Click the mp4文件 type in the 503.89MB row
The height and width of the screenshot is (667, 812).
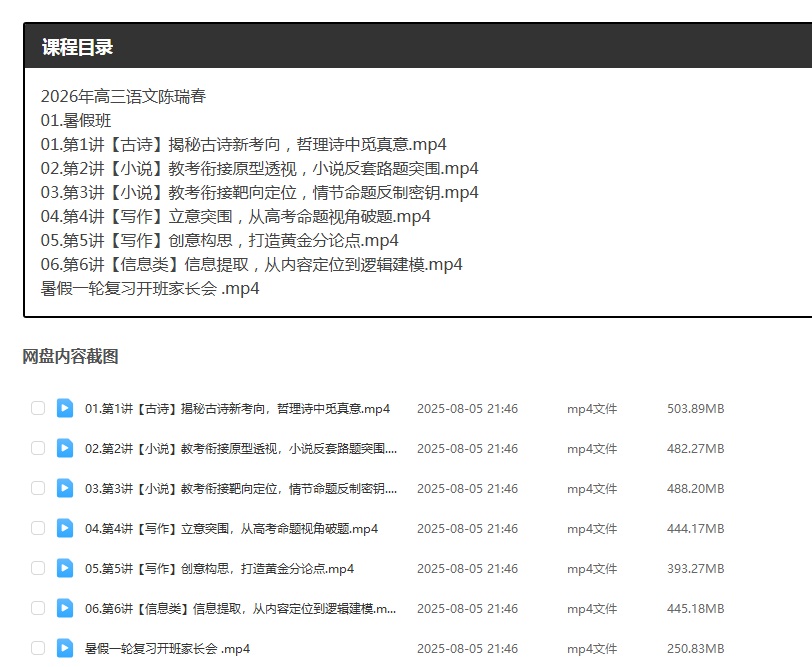(x=592, y=409)
